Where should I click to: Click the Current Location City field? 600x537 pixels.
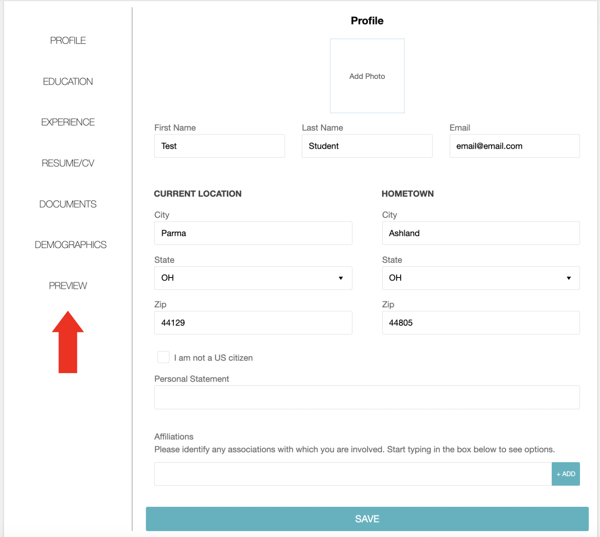pos(253,233)
